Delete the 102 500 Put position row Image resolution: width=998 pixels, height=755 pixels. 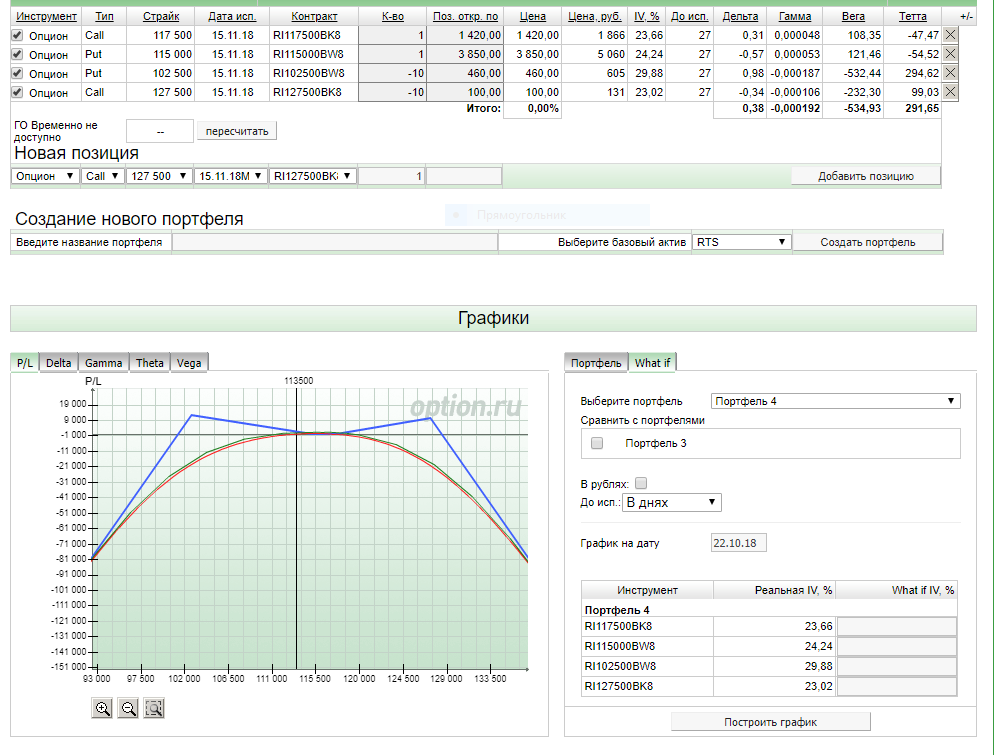coord(950,73)
